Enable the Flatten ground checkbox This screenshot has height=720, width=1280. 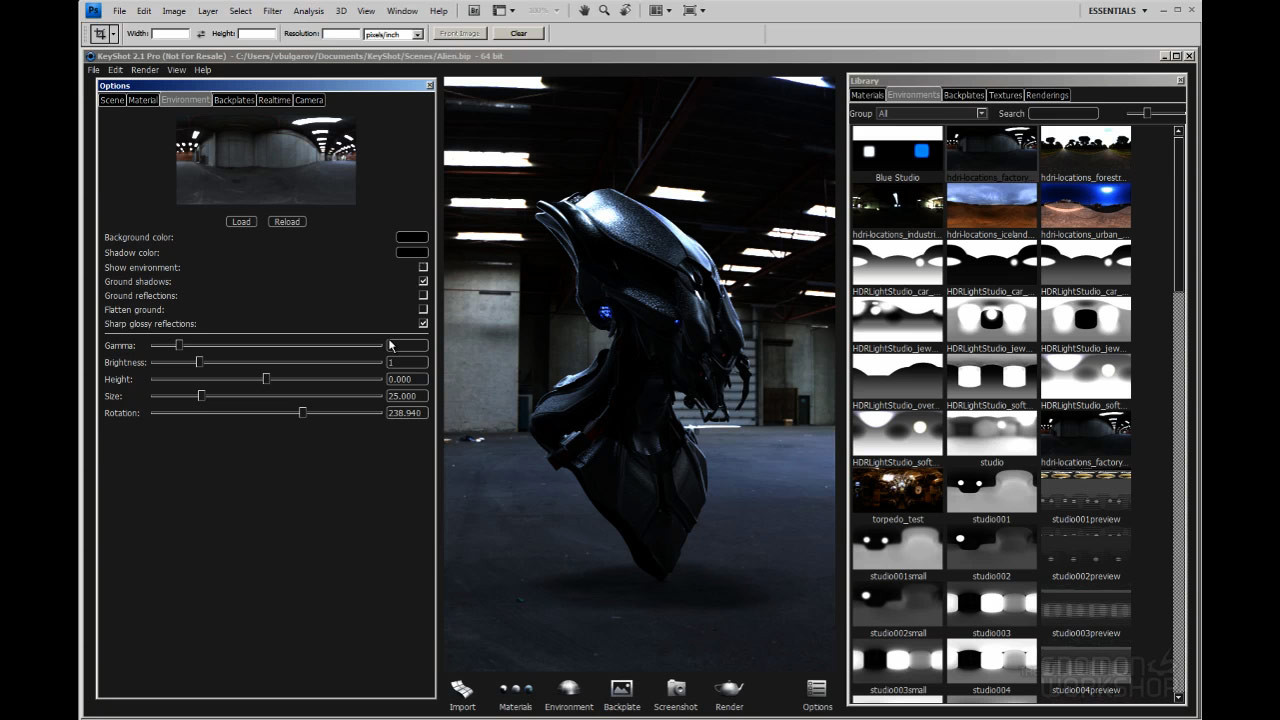click(x=423, y=309)
